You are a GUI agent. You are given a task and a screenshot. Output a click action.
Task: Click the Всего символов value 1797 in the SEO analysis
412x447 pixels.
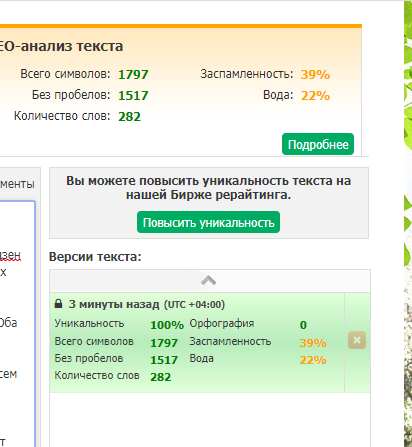[133, 74]
